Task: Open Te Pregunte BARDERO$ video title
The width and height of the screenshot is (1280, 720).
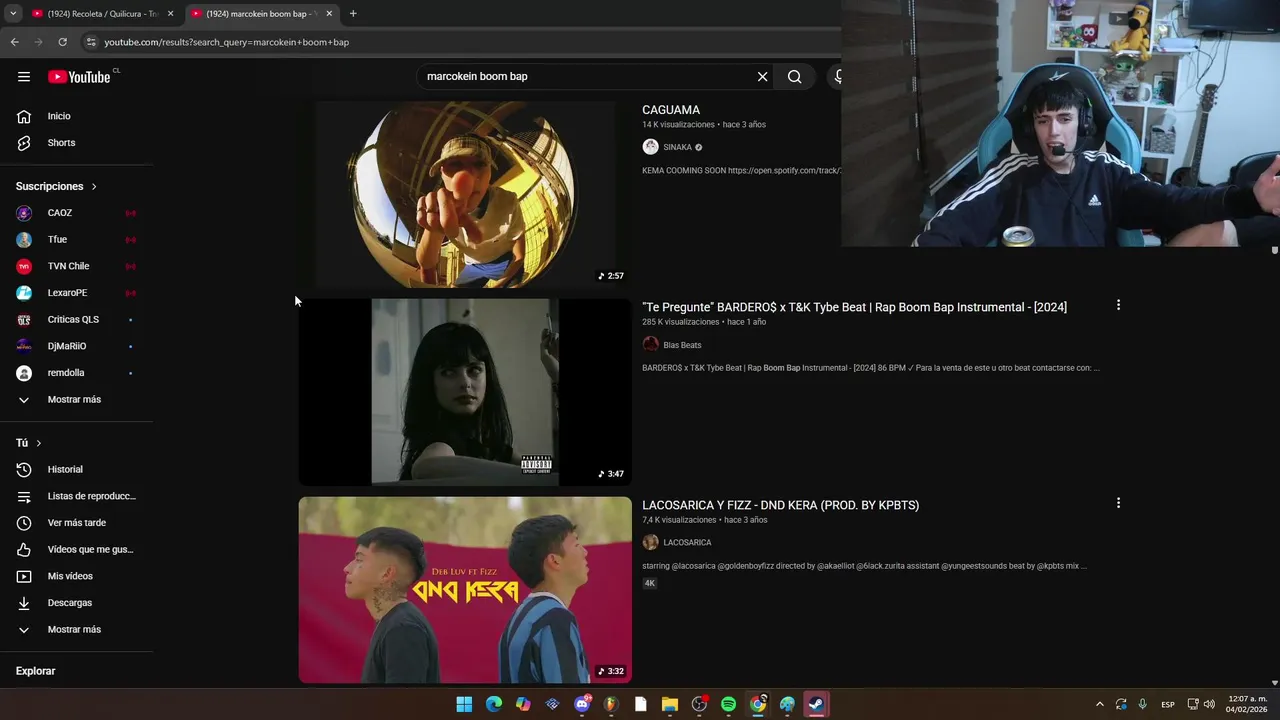Action: click(x=854, y=307)
